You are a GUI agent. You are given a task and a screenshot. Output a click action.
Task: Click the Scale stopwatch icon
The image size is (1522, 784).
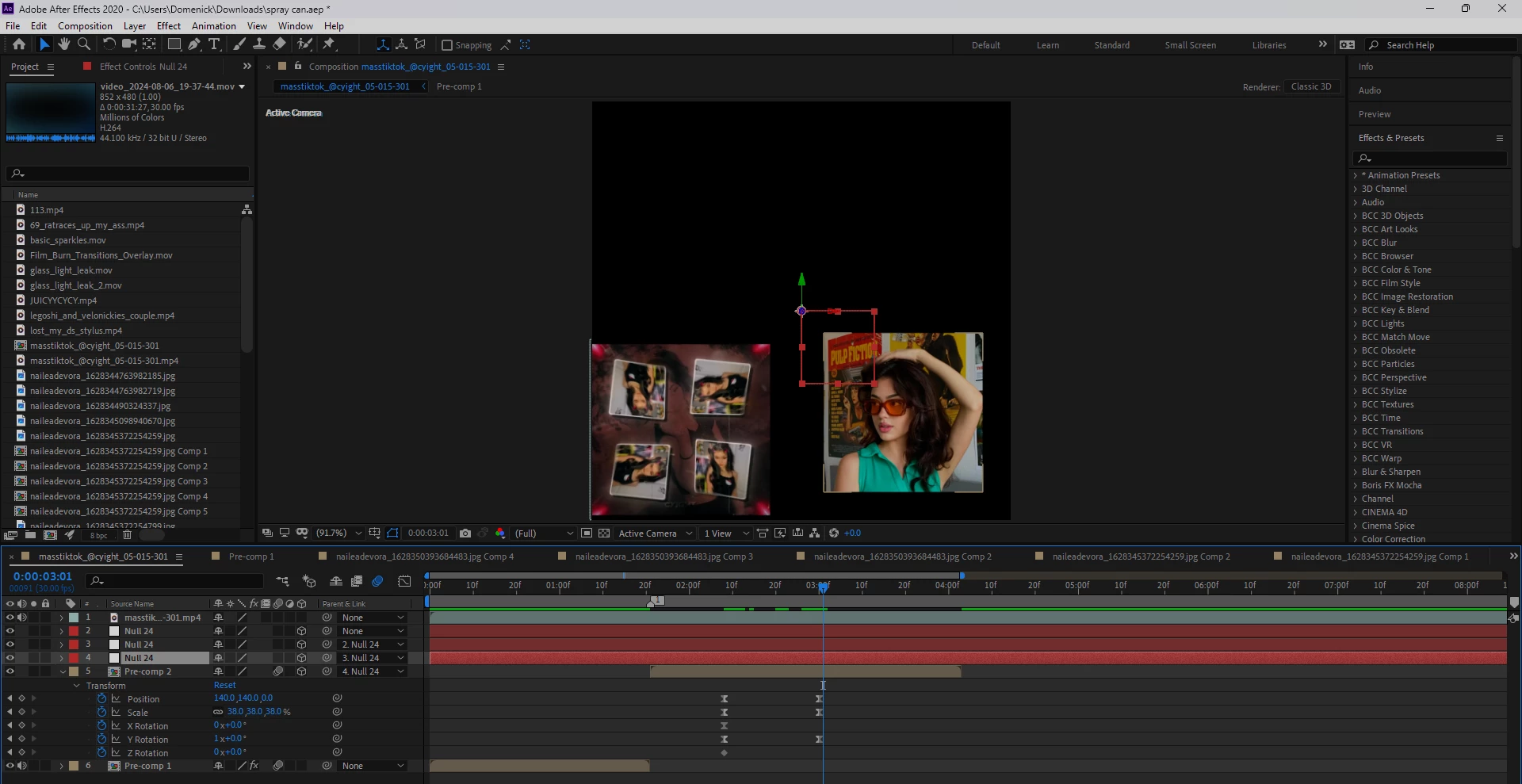coord(101,713)
